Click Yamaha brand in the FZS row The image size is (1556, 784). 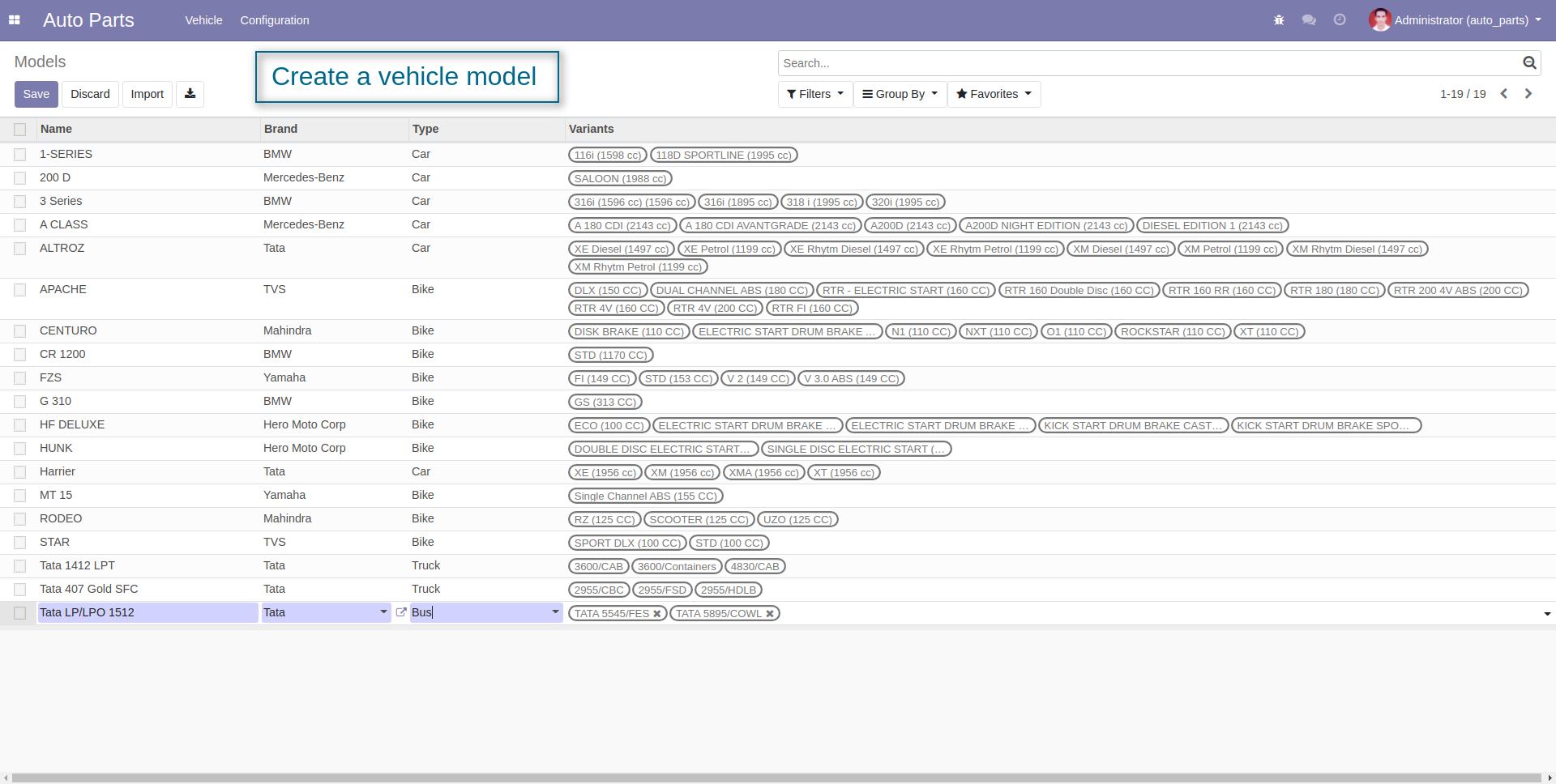[284, 377]
